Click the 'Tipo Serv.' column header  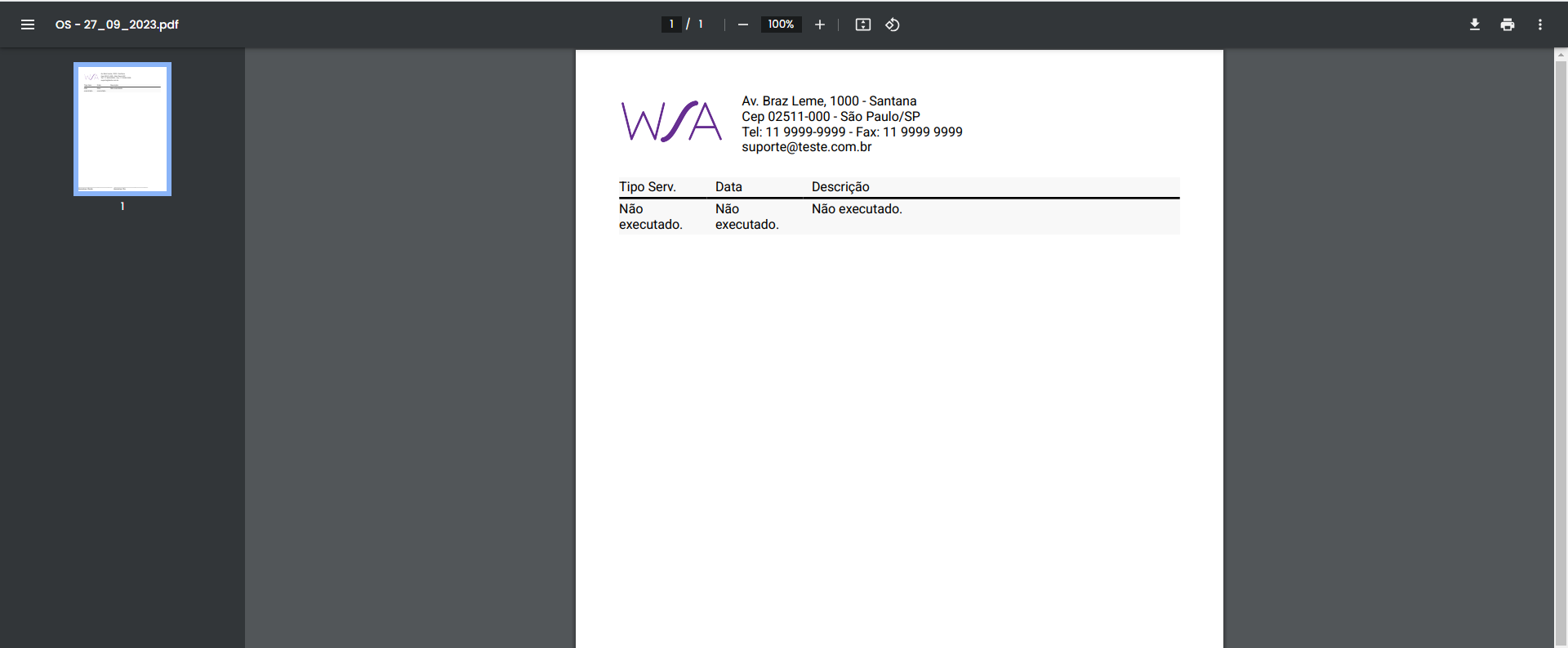648,187
